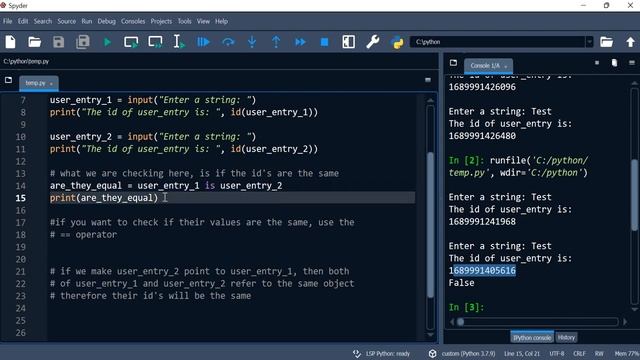Open editor file browse tabs icon
Viewport: 640px width, 360px height.
click(x=9, y=80)
